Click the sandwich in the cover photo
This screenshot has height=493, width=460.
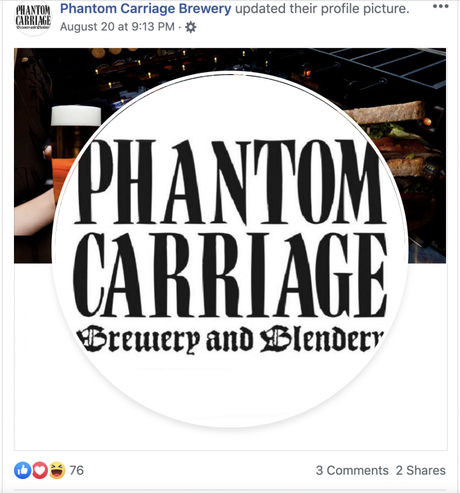[397, 140]
